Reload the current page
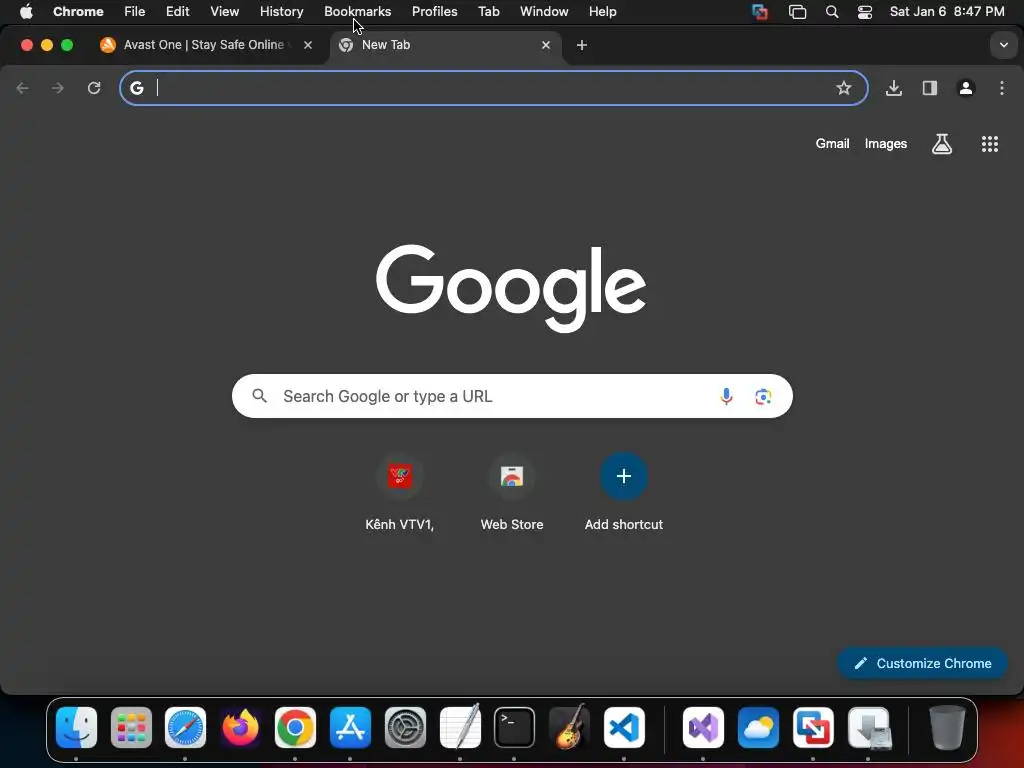This screenshot has width=1024, height=768. [94, 88]
